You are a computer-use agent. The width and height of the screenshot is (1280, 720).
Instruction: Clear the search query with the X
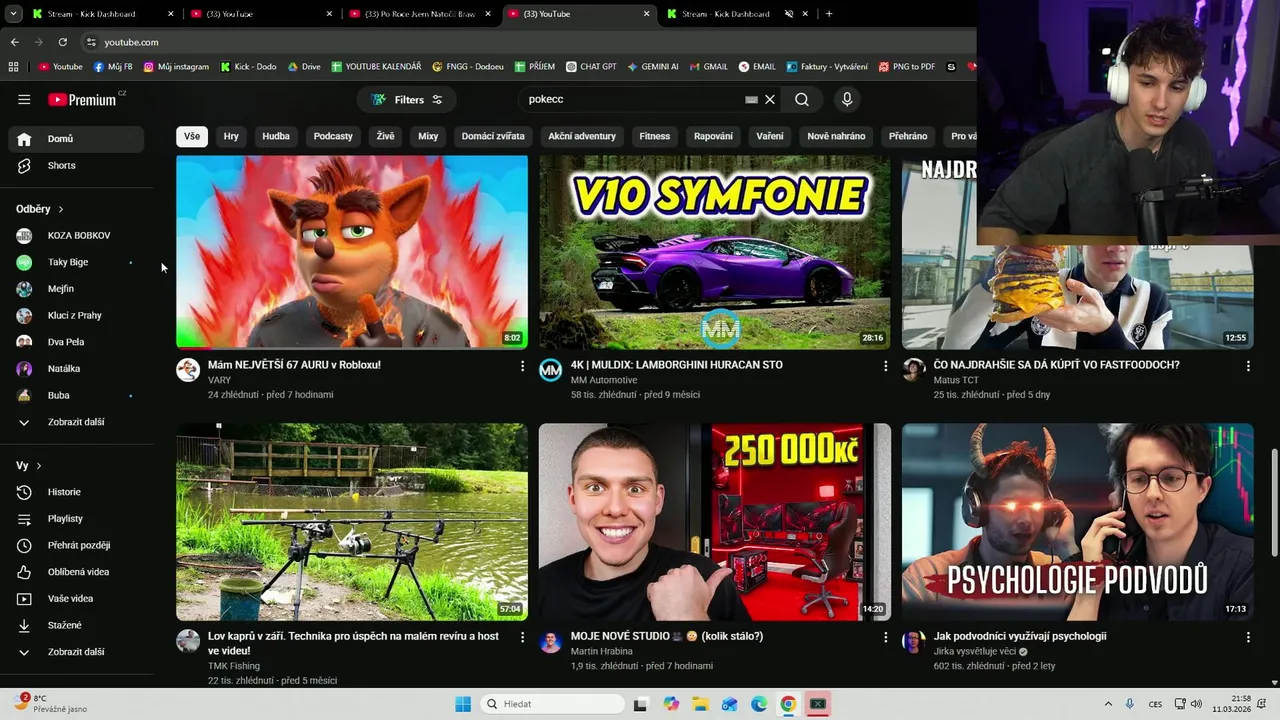(x=770, y=99)
